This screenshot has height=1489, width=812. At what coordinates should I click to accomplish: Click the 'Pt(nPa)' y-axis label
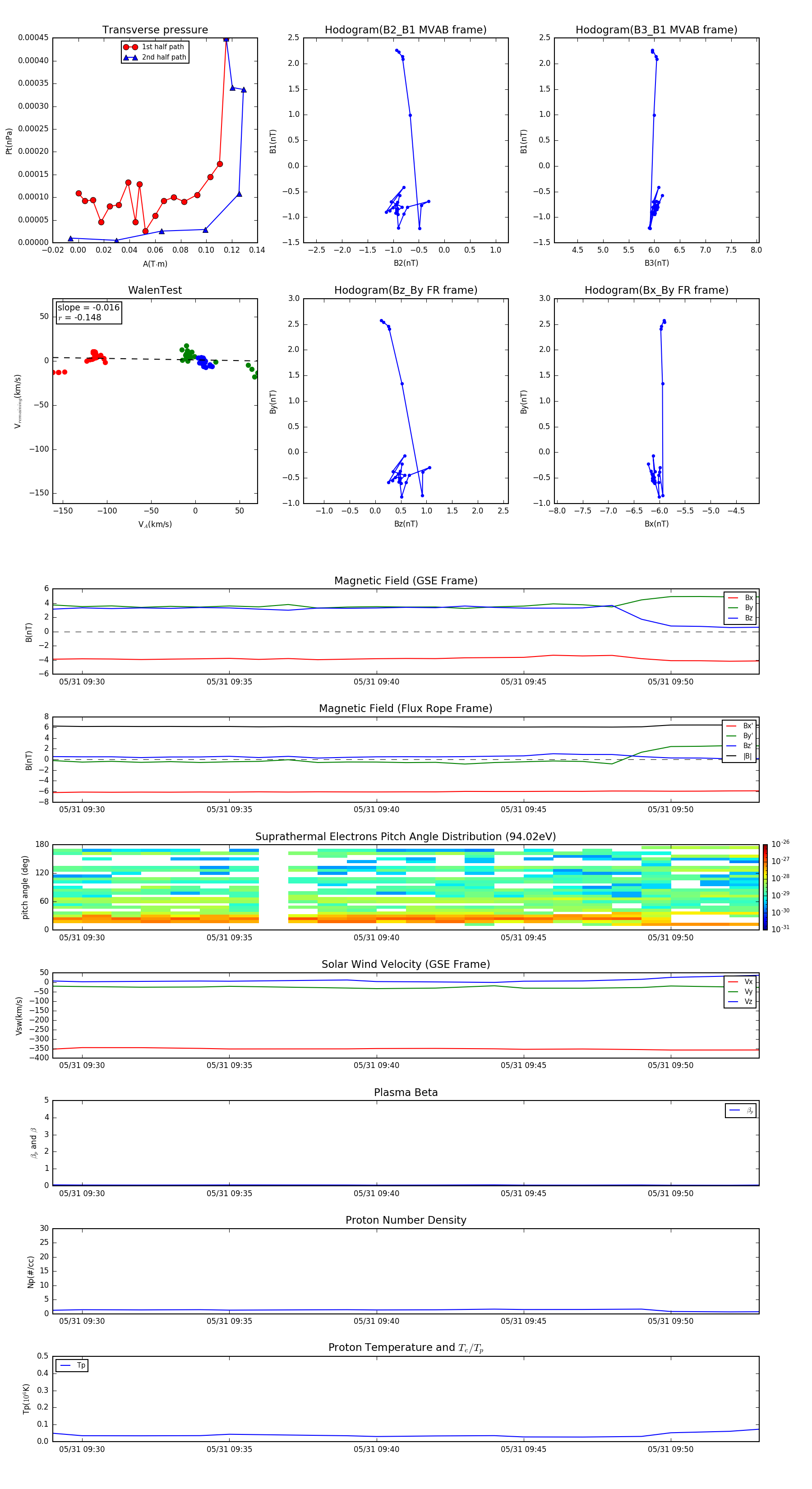9,140
